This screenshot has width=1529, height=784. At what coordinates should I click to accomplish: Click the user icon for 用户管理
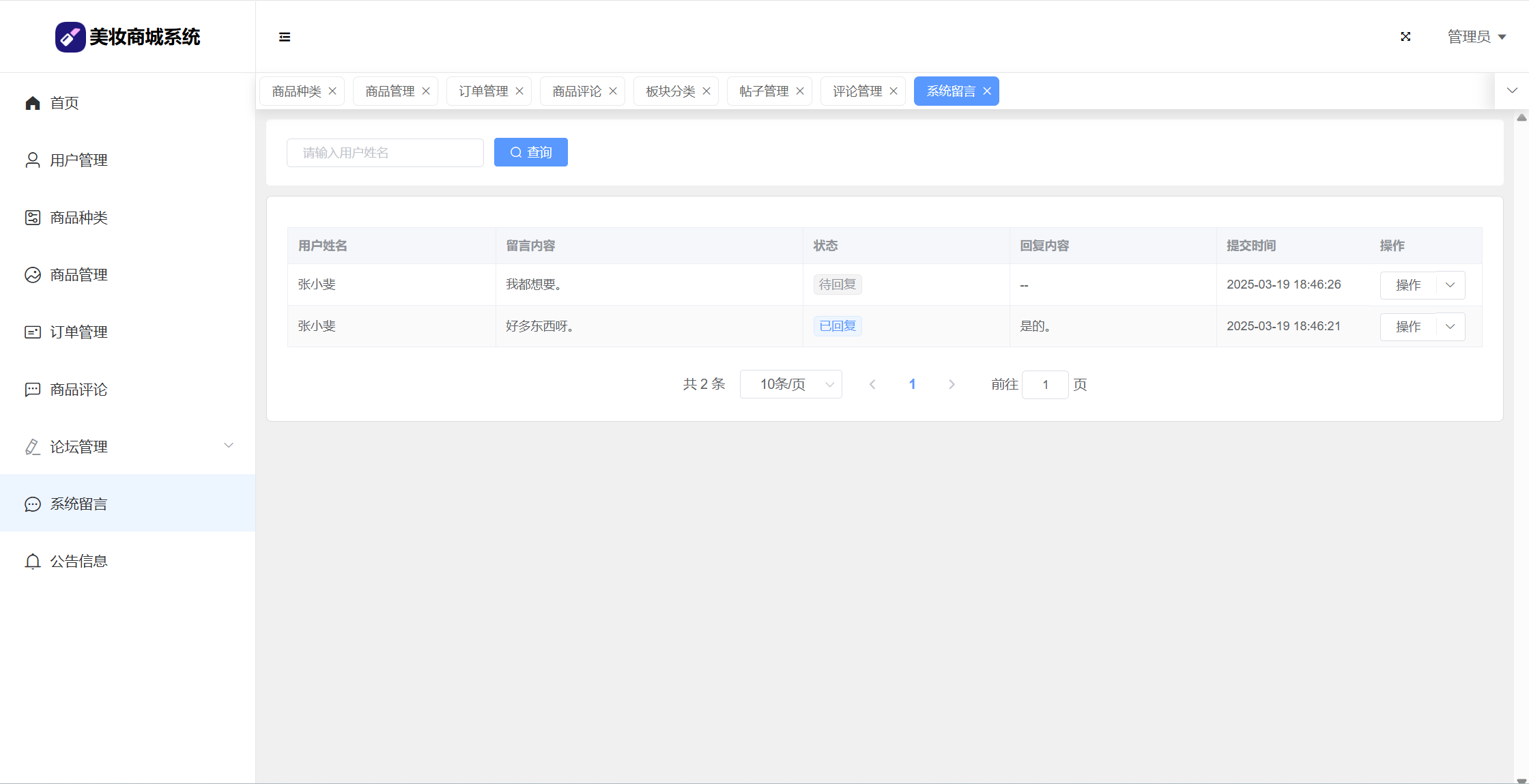[x=33, y=160]
